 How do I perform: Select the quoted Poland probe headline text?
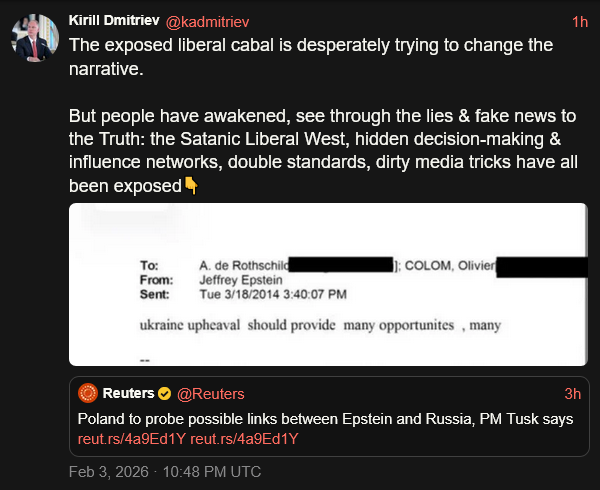(325, 419)
